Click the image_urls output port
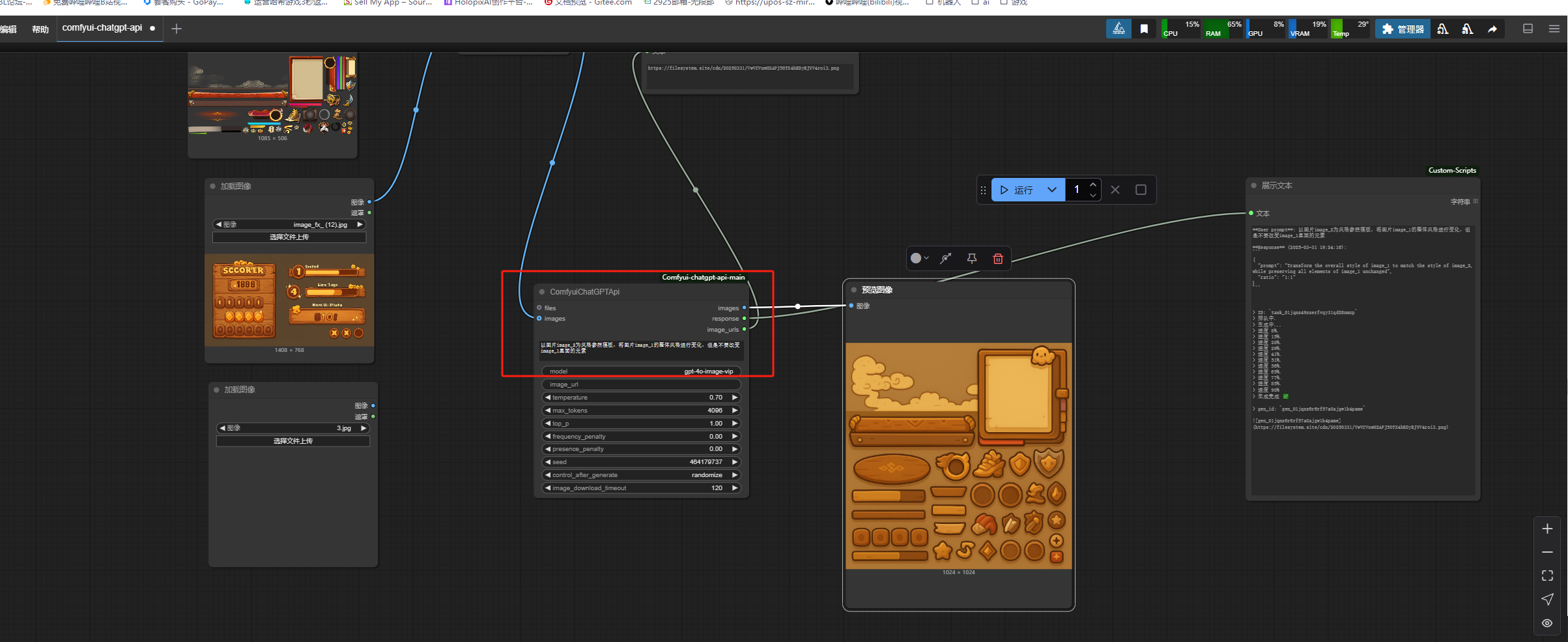Screen dimensions: 1568x642 pyautogui.click(x=745, y=330)
